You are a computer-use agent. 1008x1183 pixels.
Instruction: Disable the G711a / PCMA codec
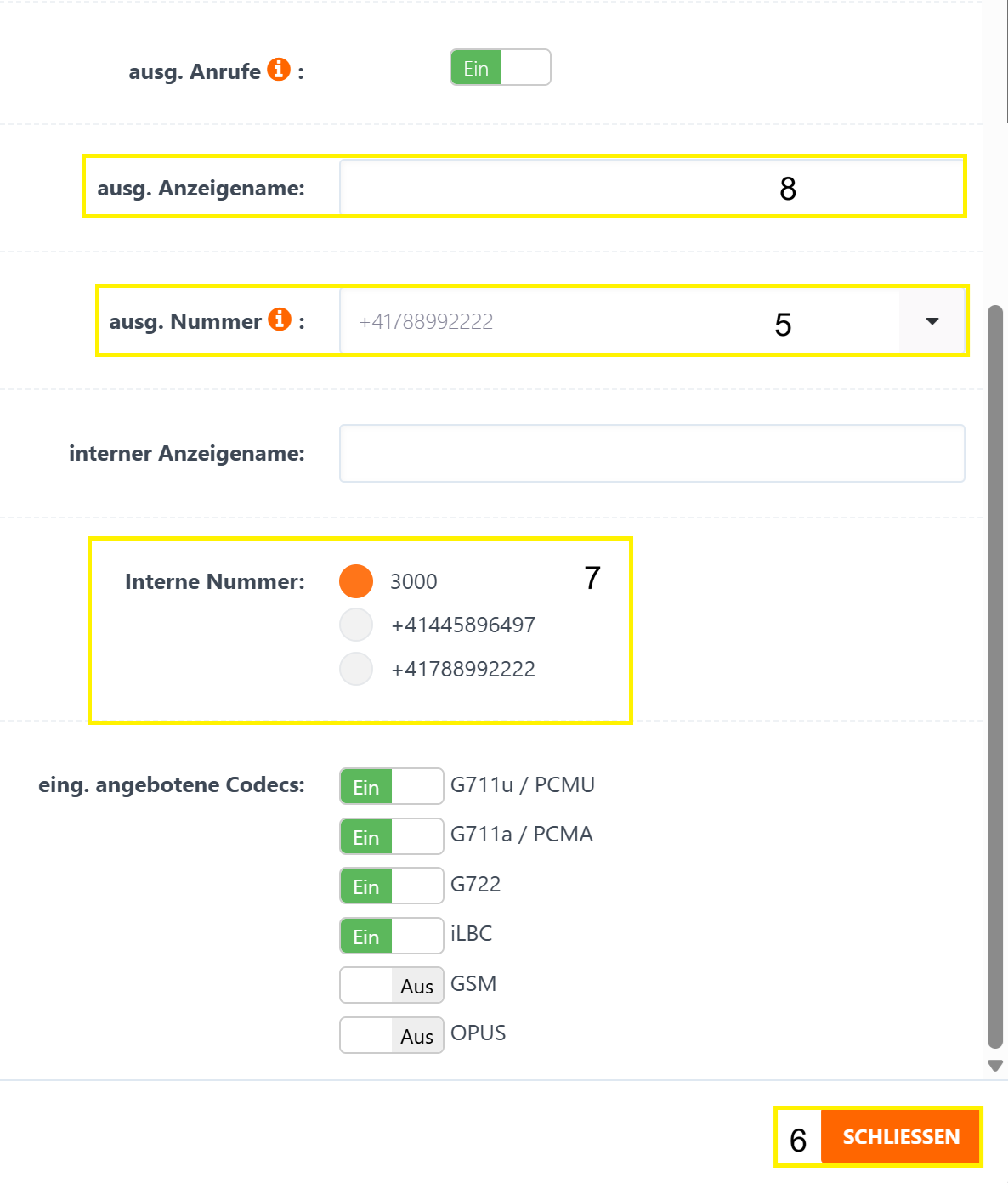[x=392, y=836]
